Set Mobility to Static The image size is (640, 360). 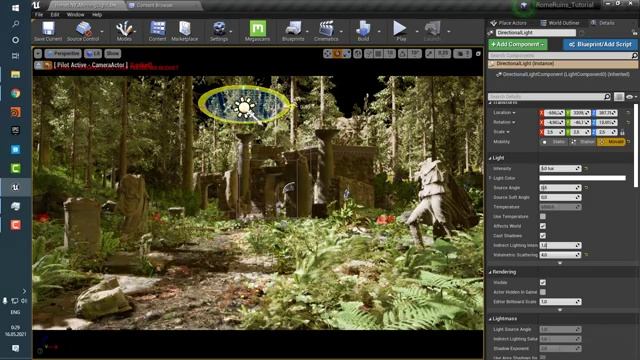click(554, 142)
